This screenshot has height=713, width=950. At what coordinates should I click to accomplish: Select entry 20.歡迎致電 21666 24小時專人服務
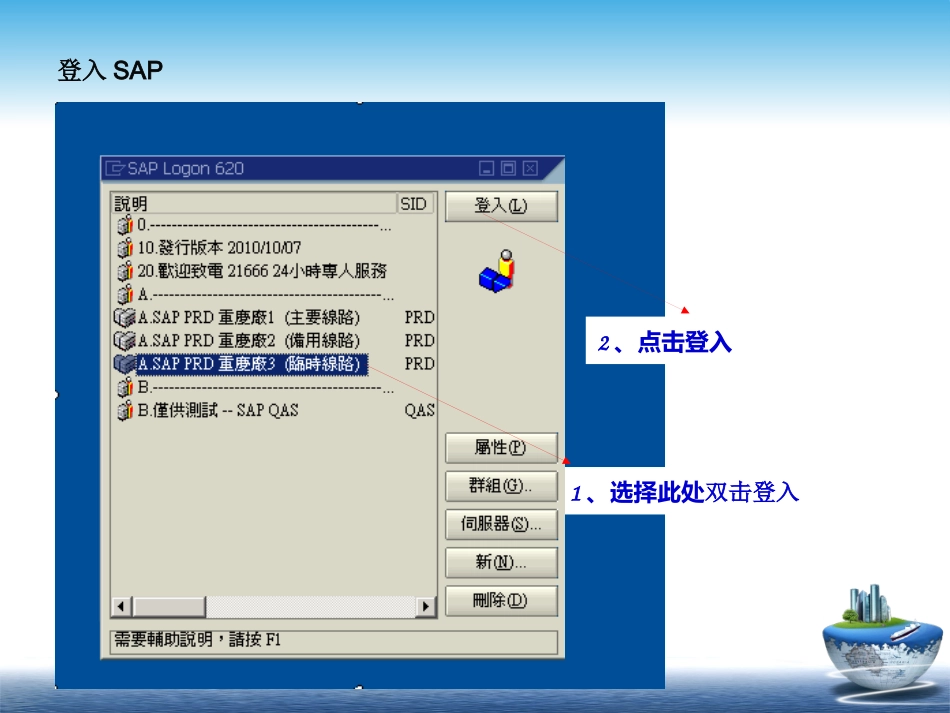262,271
